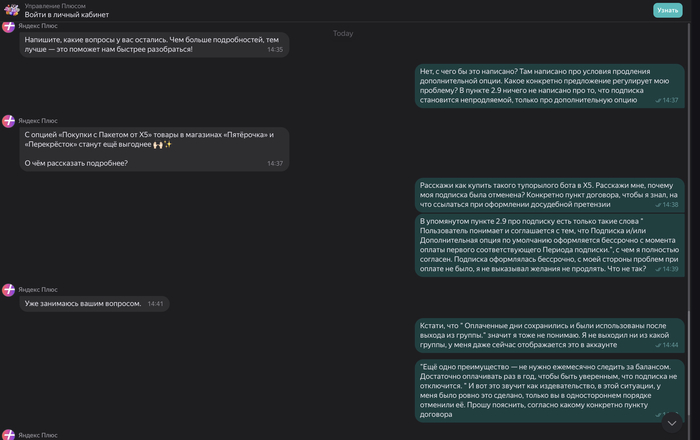Click Яндекс Плюс avatar beside the 14:35 message
The height and width of the screenshot is (440, 700).
pos(8,26)
